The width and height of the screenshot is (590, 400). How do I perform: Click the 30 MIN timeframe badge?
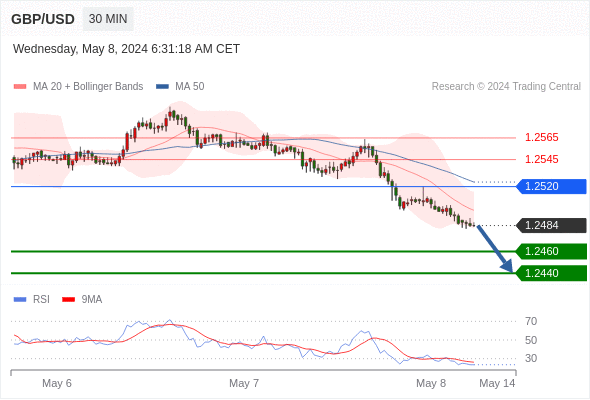coord(108,19)
